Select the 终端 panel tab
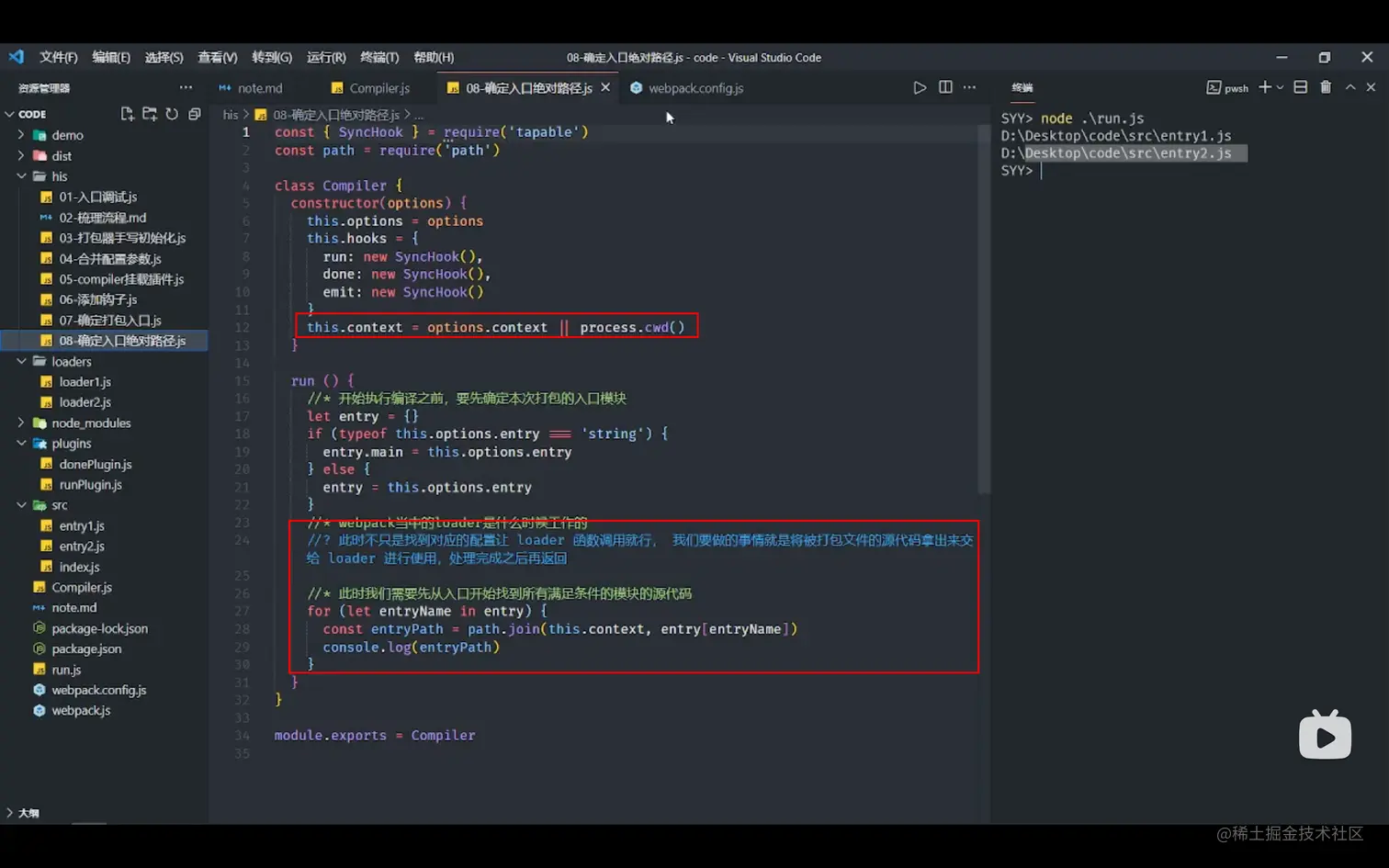 pyautogui.click(x=1022, y=88)
